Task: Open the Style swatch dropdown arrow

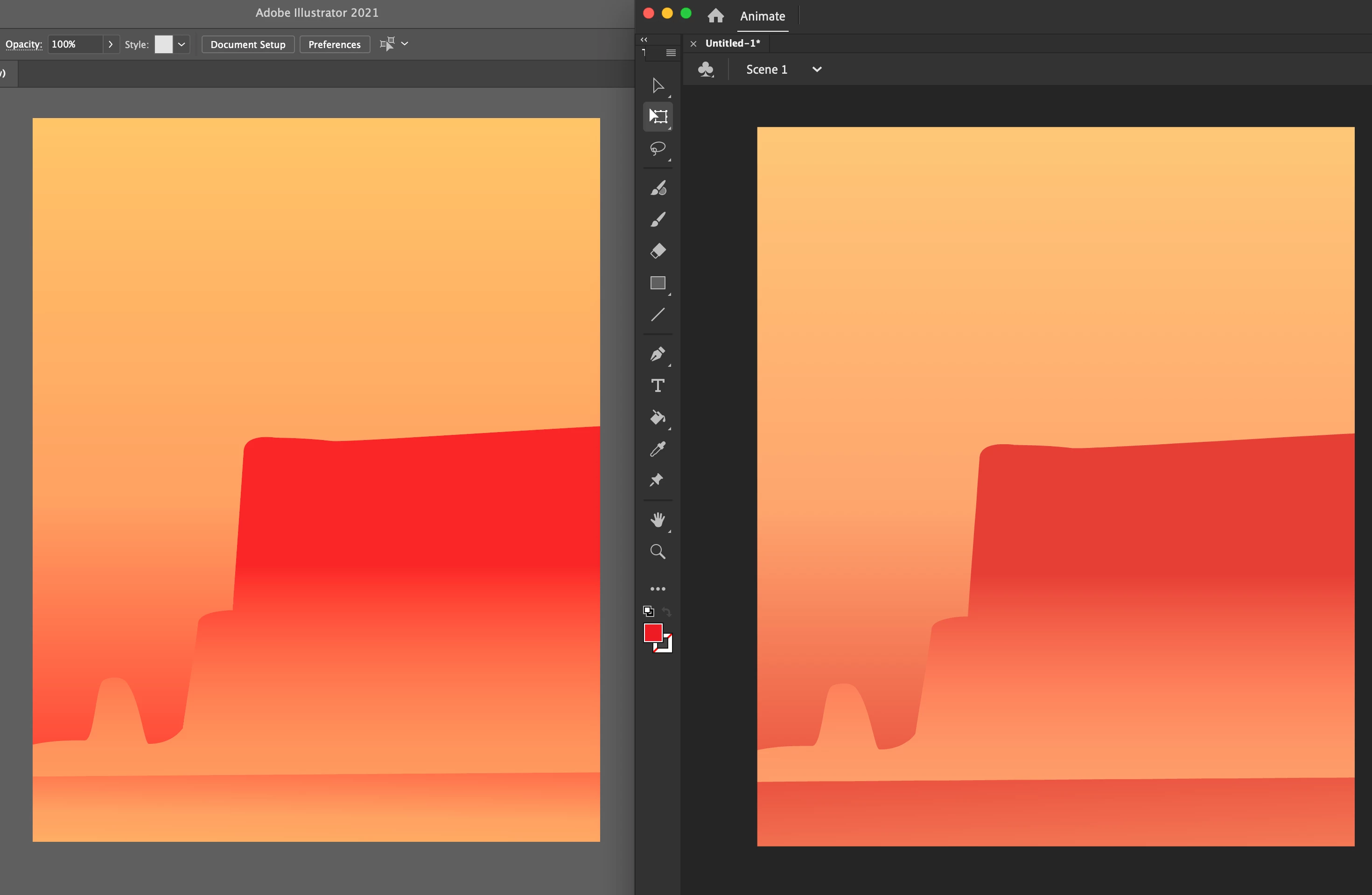Action: (x=182, y=44)
